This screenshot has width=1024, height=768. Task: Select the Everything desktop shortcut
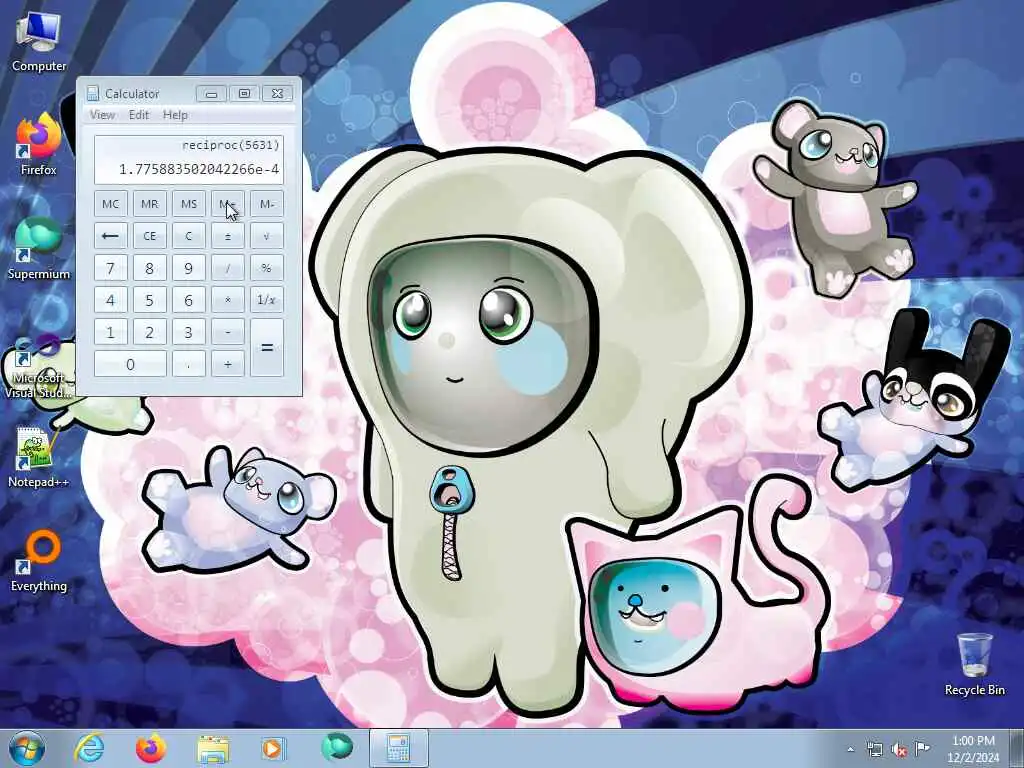[x=39, y=561]
